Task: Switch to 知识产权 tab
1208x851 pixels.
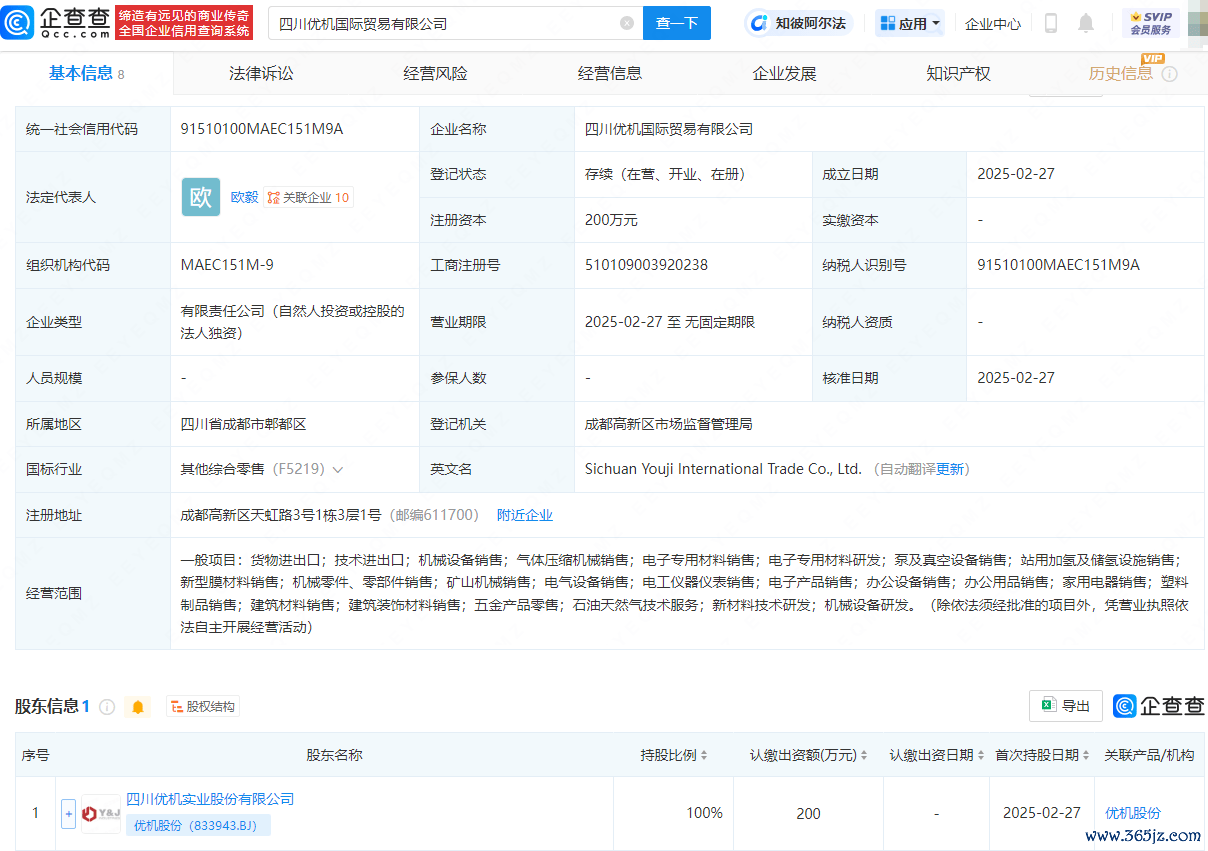Action: click(958, 73)
